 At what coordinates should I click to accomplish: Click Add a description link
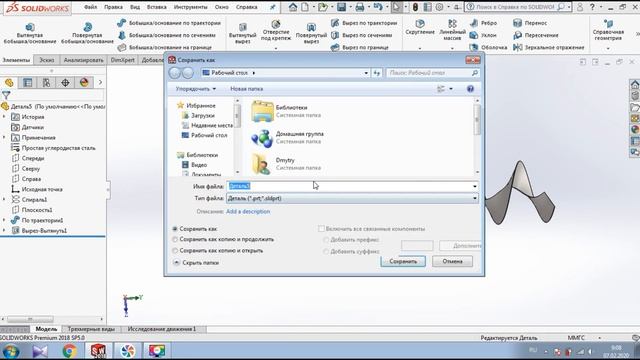(248, 212)
